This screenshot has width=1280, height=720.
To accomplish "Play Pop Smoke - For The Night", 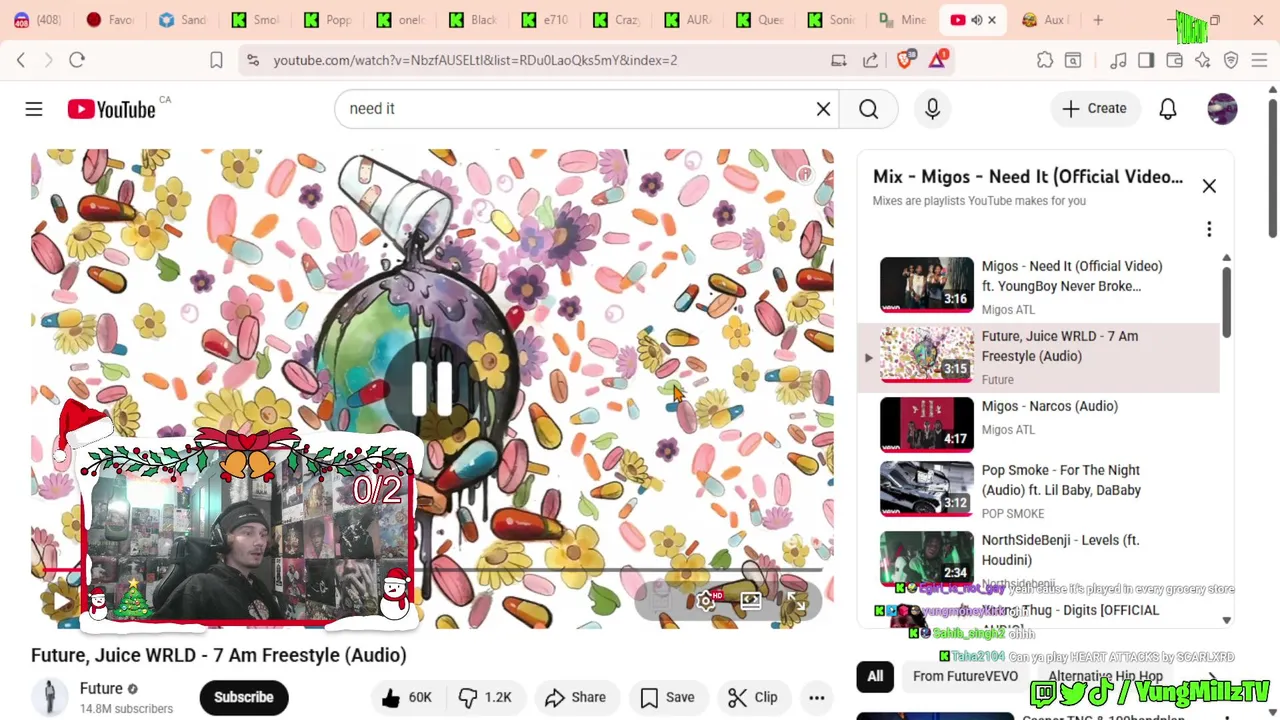I will pyautogui.click(x=1038, y=490).
